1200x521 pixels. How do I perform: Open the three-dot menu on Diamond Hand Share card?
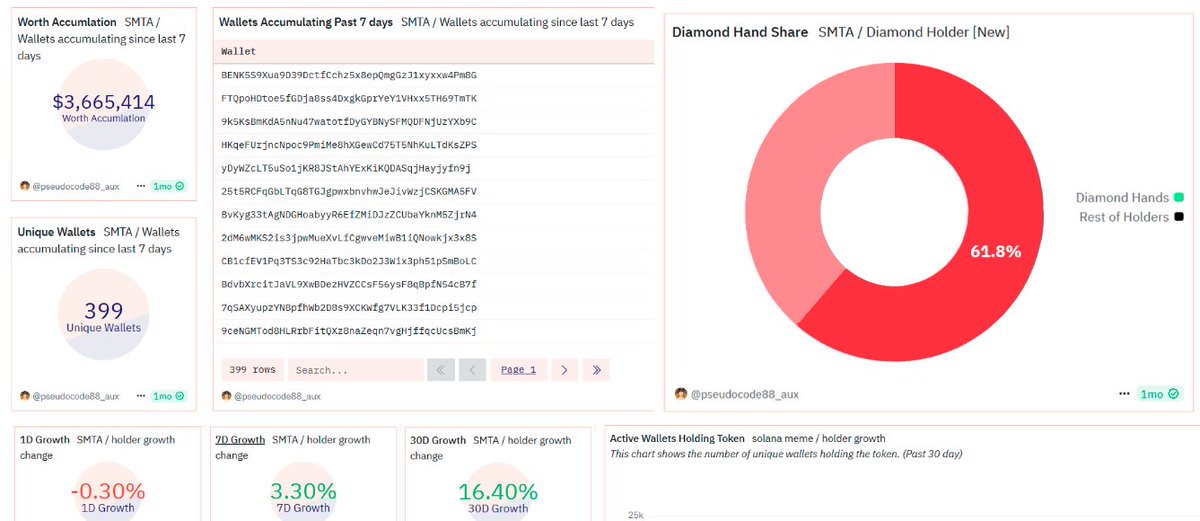pyautogui.click(x=1124, y=394)
